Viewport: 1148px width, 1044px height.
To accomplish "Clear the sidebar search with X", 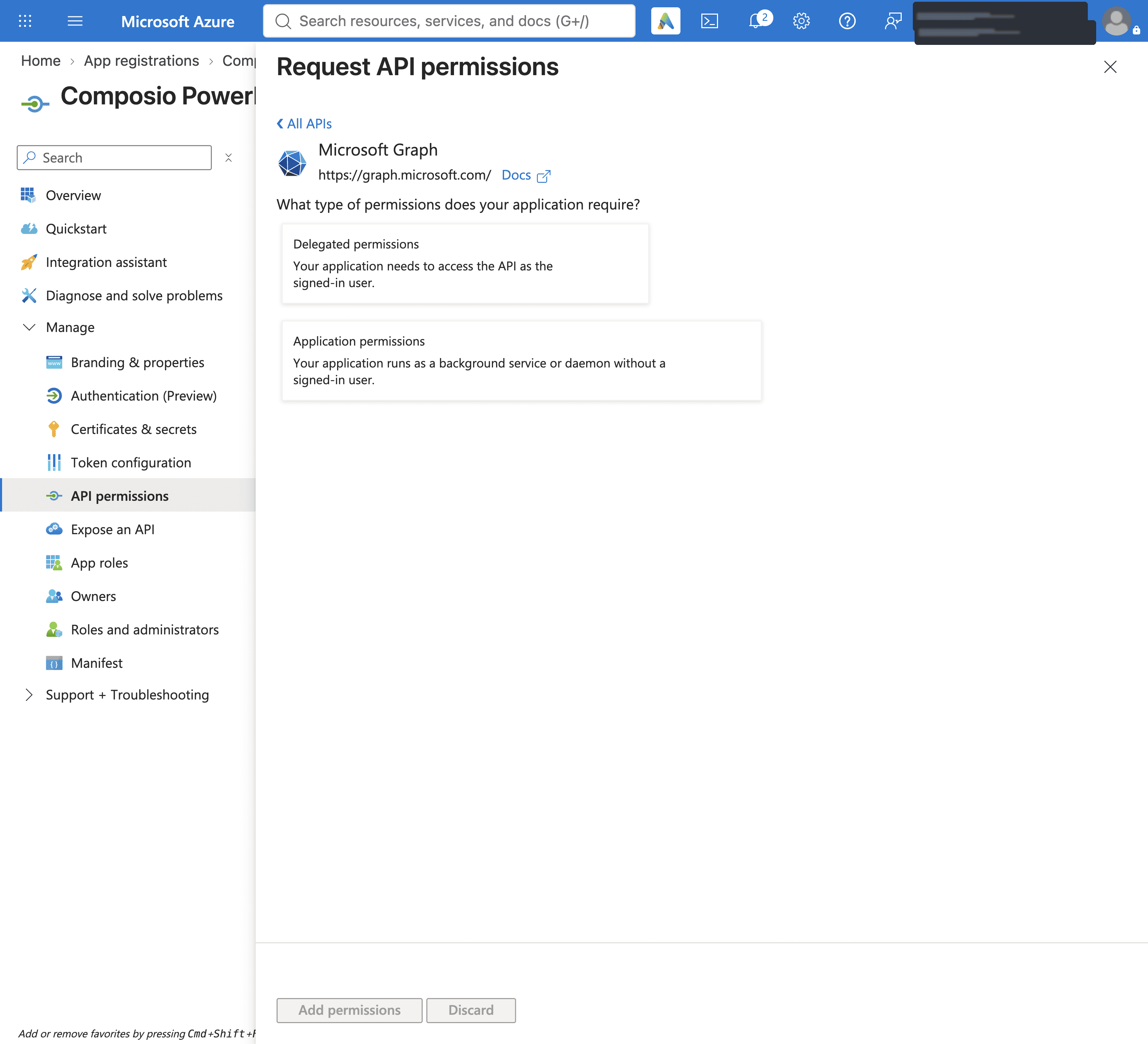I will click(228, 158).
